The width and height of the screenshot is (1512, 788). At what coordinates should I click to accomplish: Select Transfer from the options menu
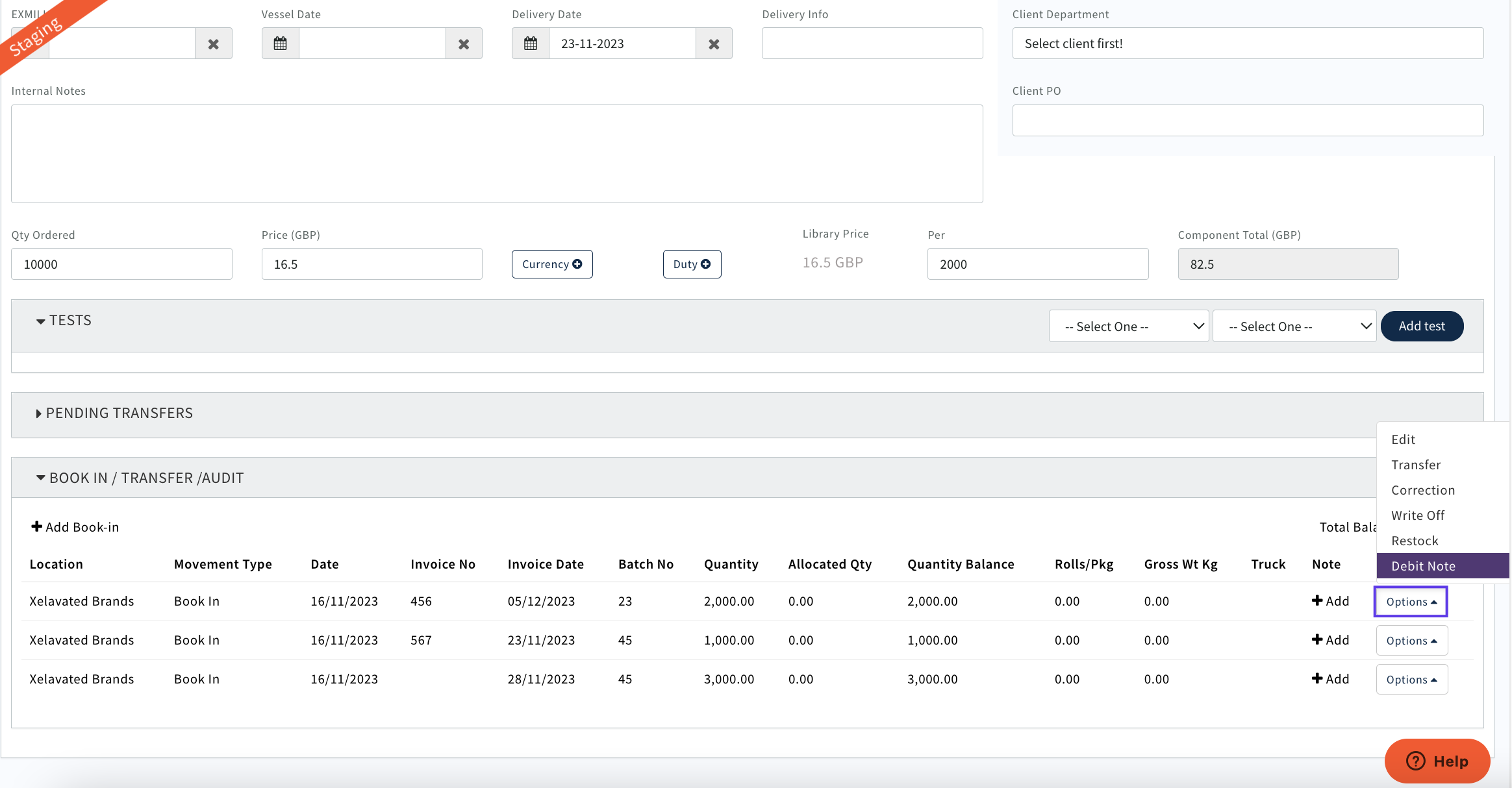coord(1416,465)
